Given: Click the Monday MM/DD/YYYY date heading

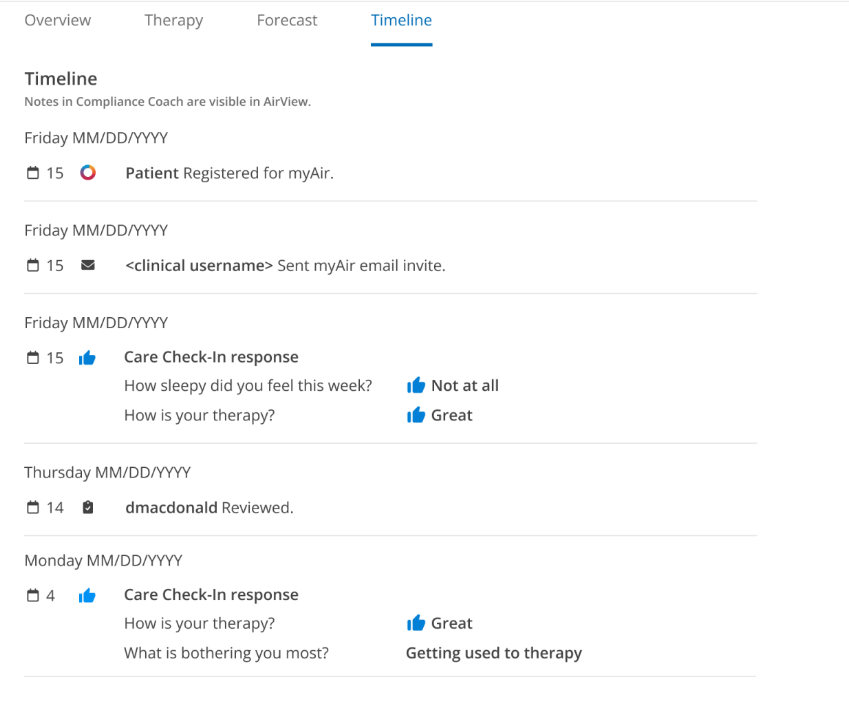Looking at the screenshot, I should [x=103, y=560].
